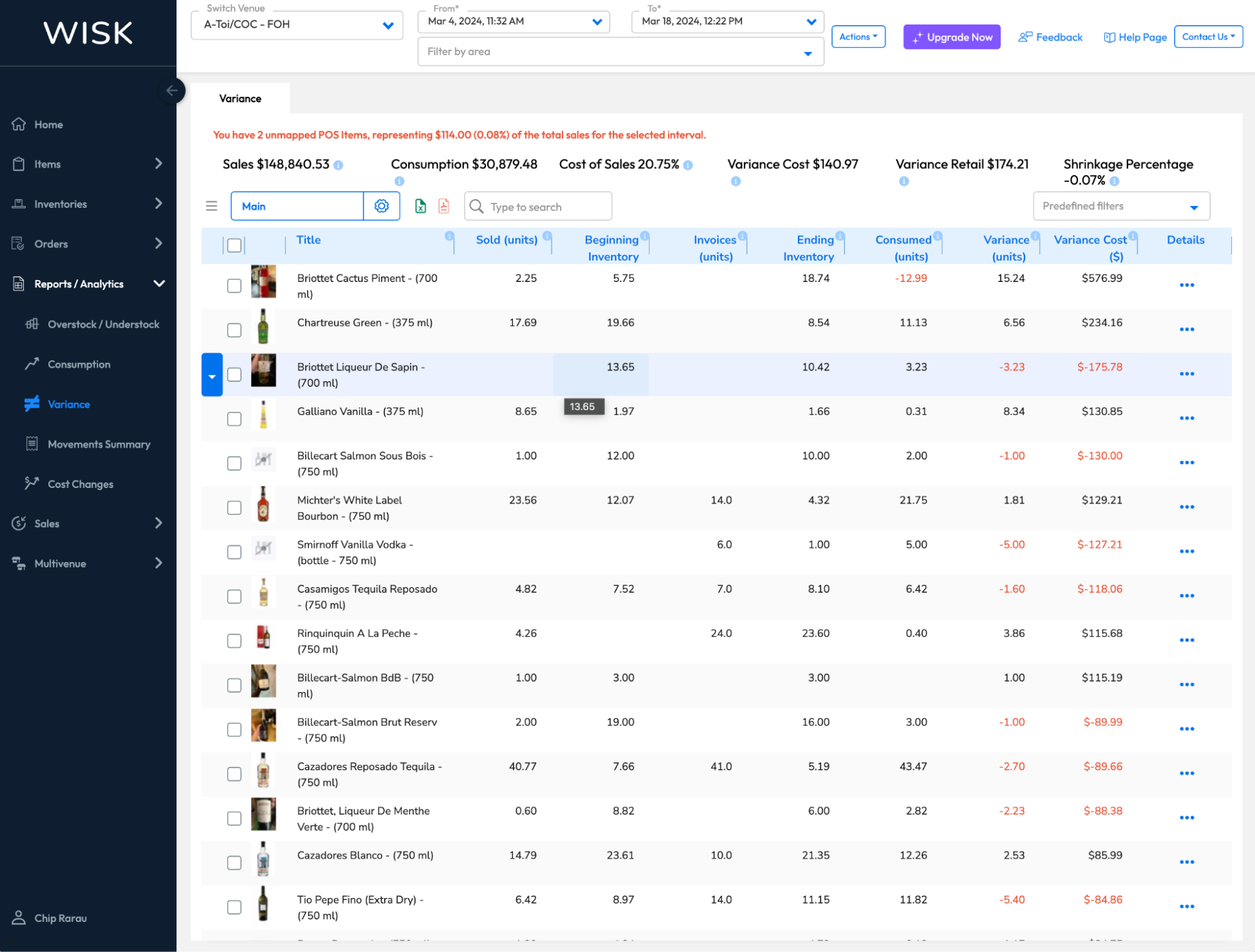Open Details menu for Briottet Cactus Piment
The height and width of the screenshot is (952, 1255).
[1187, 285]
